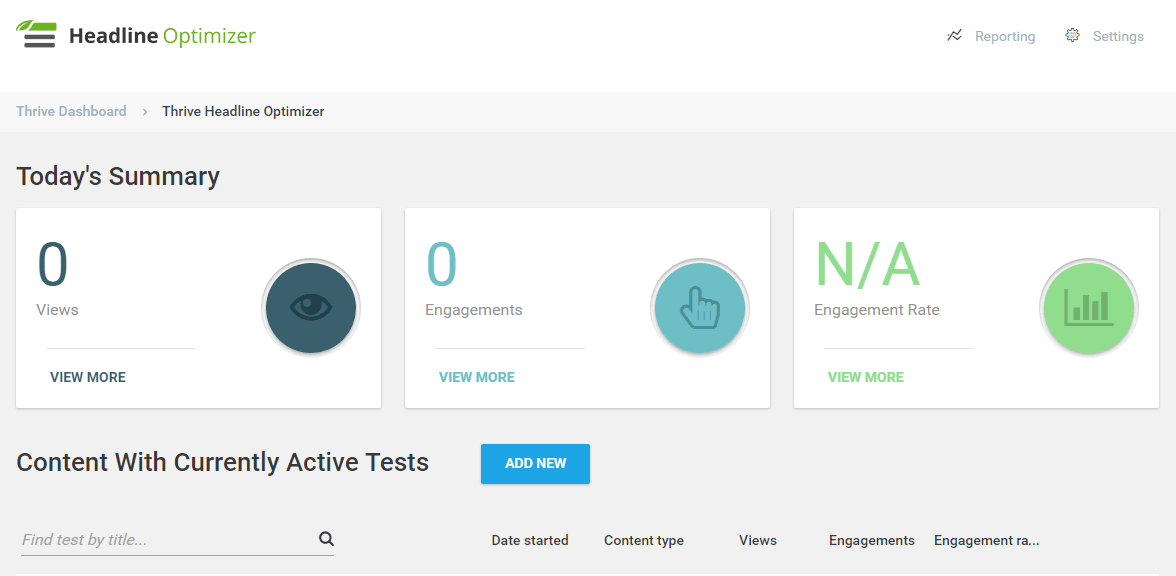Click the bar chart Engagement Rate icon
Viewport: 1176px width, 576px height.
pos(1088,307)
